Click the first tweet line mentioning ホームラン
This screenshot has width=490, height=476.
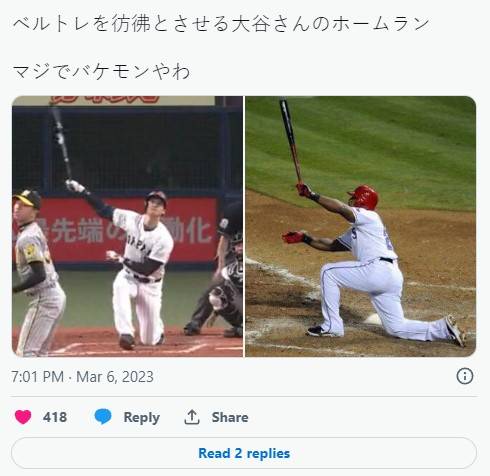pos(221,24)
